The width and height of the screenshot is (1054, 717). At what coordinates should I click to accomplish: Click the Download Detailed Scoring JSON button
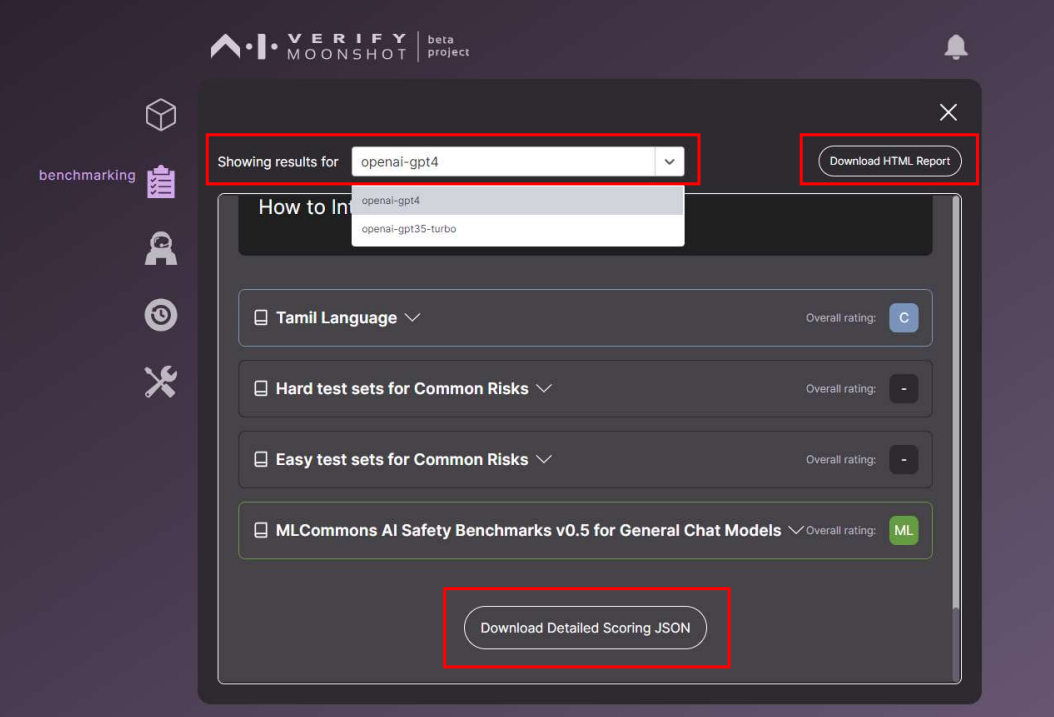585,628
